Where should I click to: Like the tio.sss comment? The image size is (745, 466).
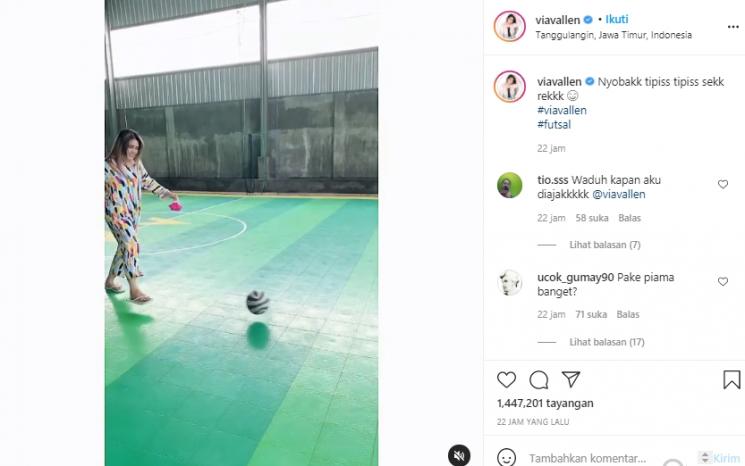[x=723, y=184]
